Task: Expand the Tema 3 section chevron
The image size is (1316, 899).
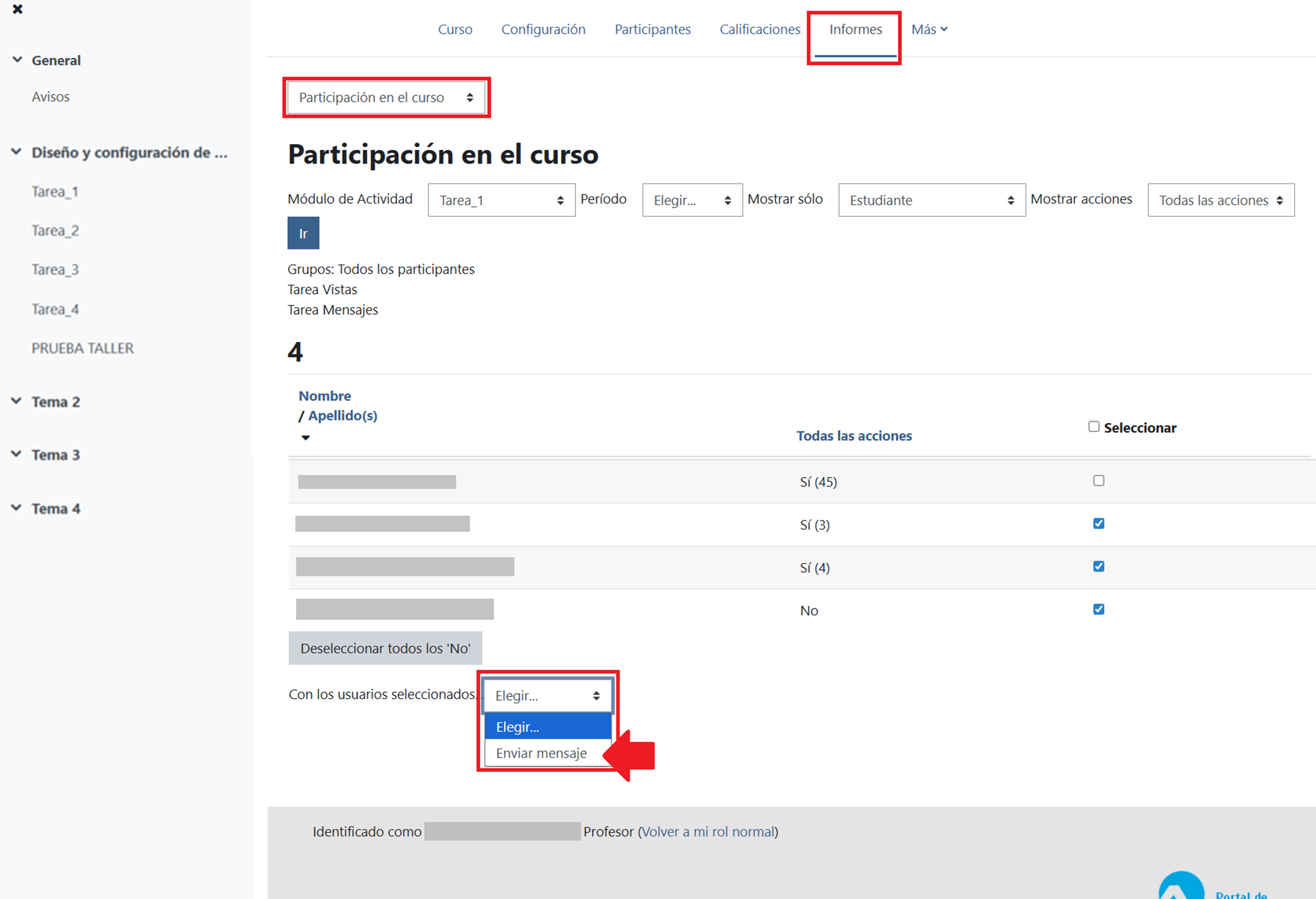Action: pyautogui.click(x=17, y=454)
